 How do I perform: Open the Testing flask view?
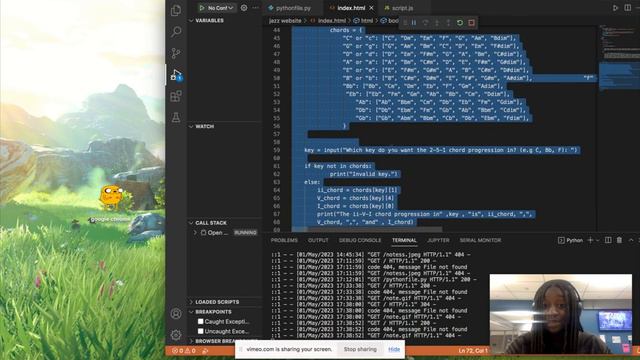pyautogui.click(x=176, y=118)
